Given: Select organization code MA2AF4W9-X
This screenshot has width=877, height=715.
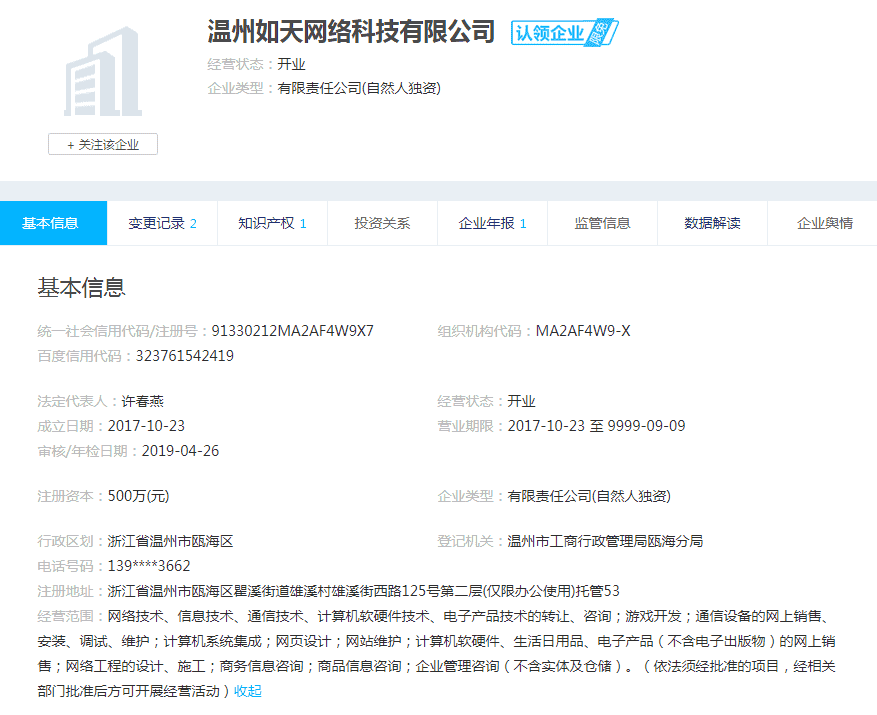Looking at the screenshot, I should click(583, 331).
